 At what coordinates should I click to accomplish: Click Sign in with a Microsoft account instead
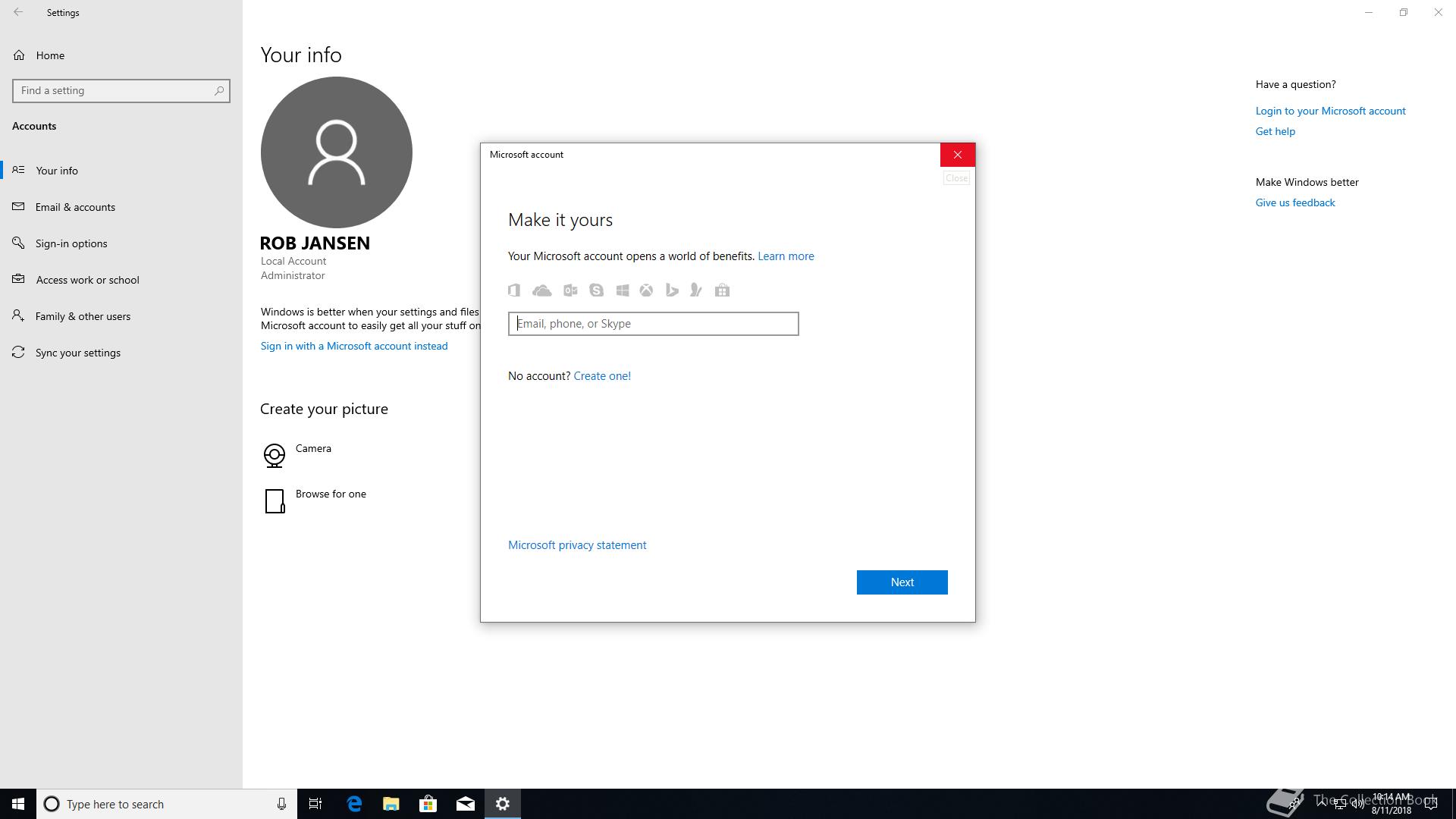[x=354, y=346]
